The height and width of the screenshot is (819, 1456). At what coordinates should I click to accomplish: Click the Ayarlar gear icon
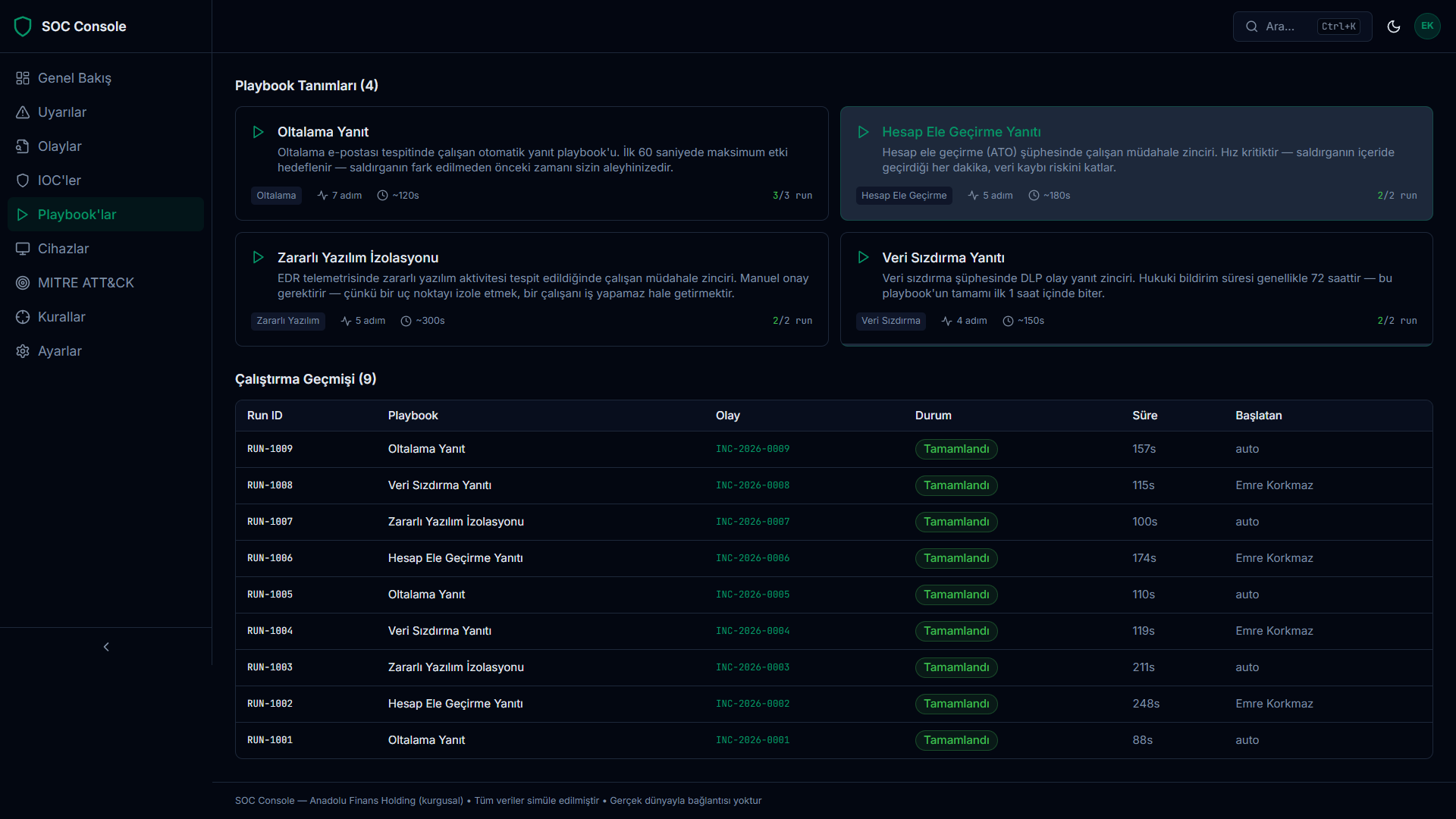point(23,351)
